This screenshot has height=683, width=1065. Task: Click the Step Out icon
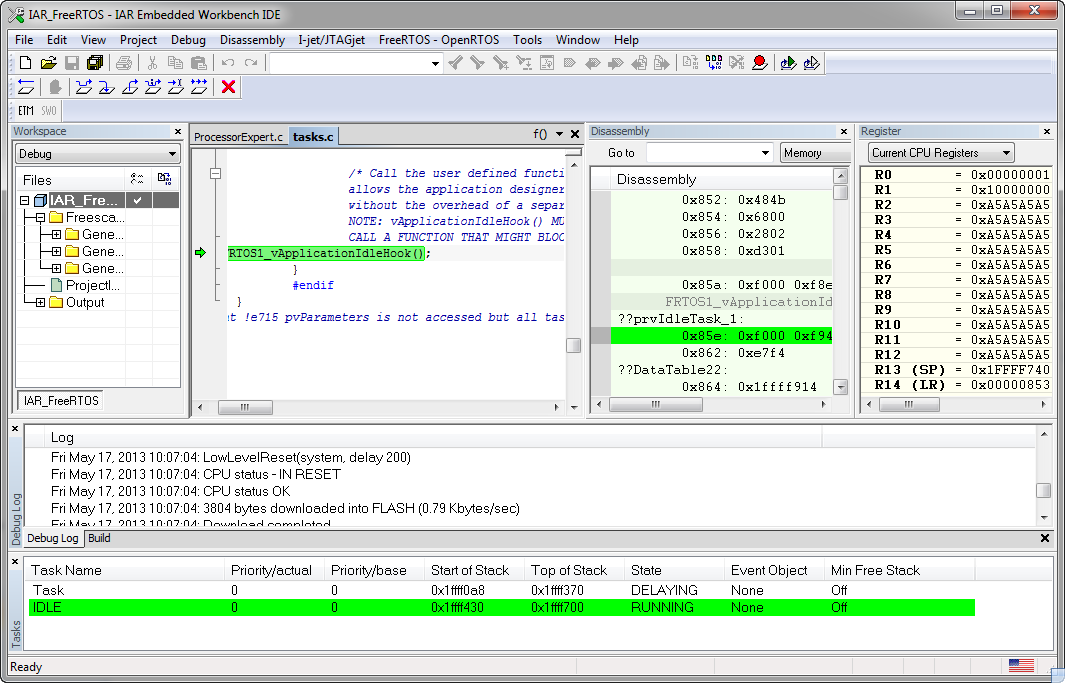click(130, 87)
